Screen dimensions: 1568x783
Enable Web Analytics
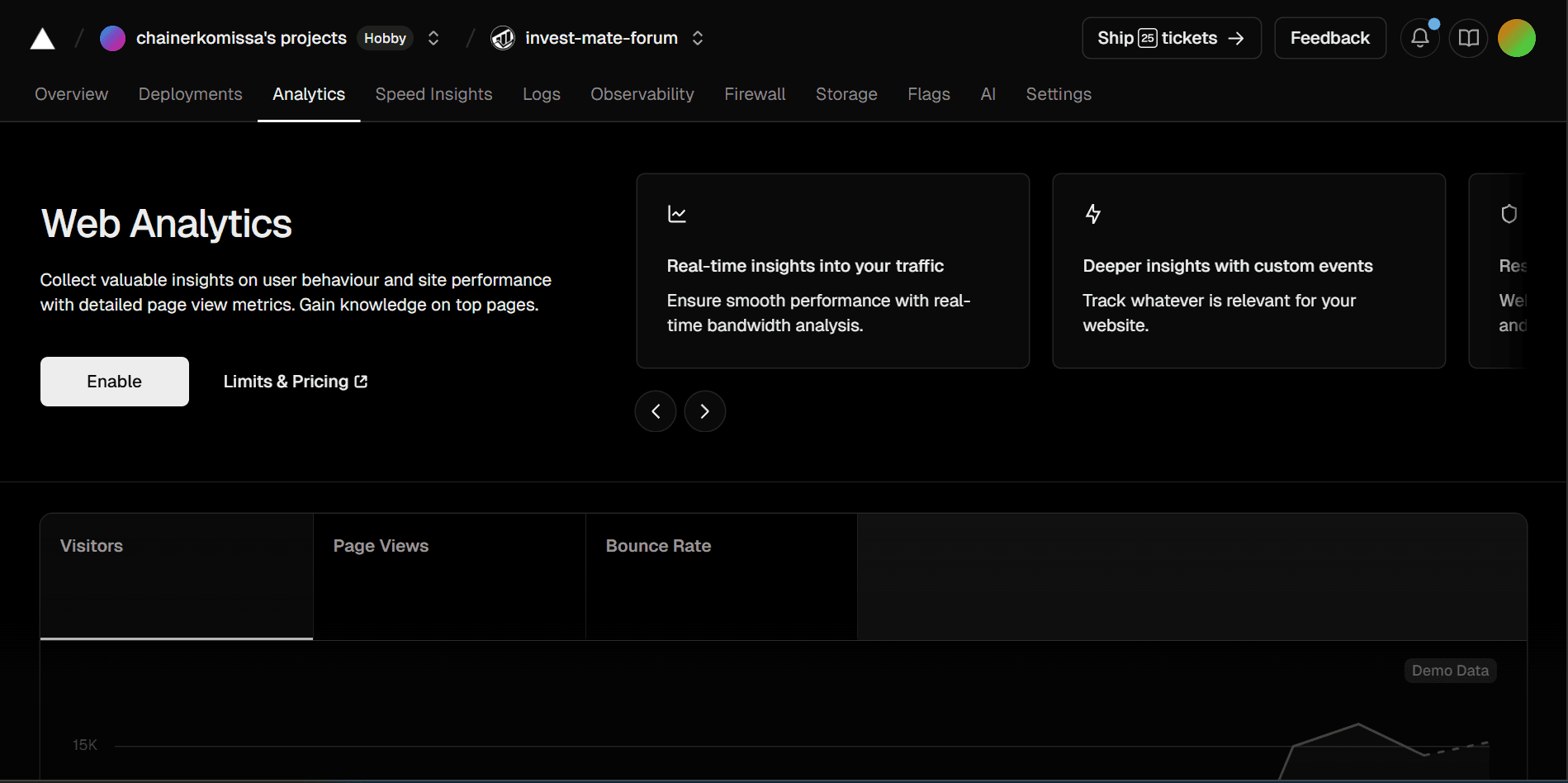click(114, 381)
